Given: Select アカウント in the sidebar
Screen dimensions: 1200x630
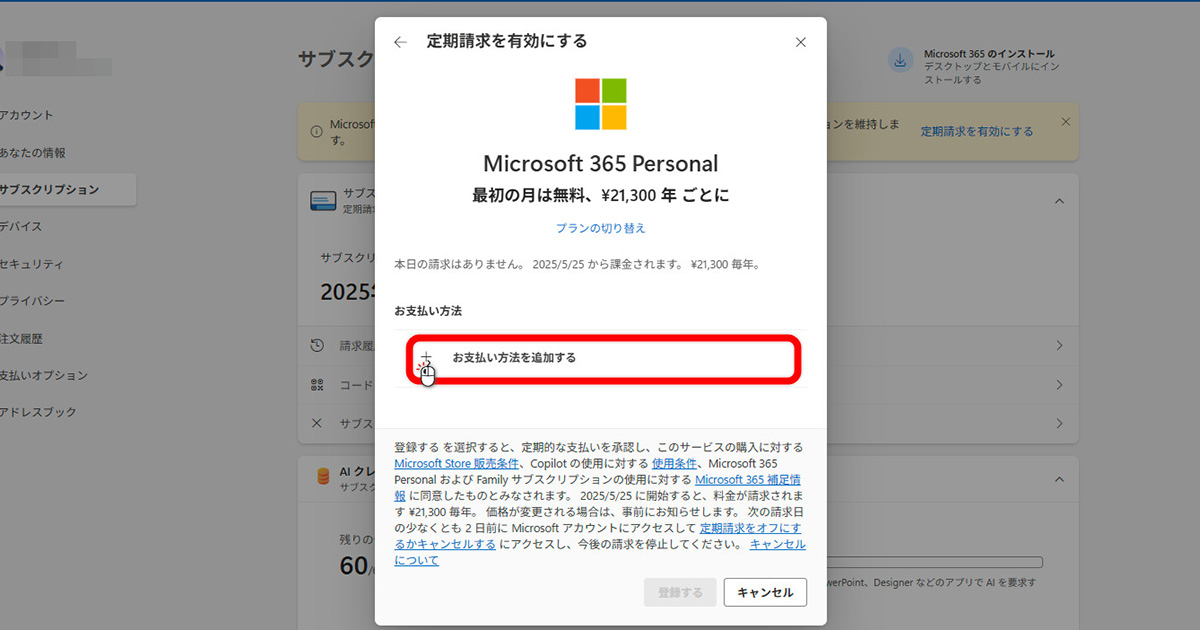Looking at the screenshot, I should tap(27, 115).
